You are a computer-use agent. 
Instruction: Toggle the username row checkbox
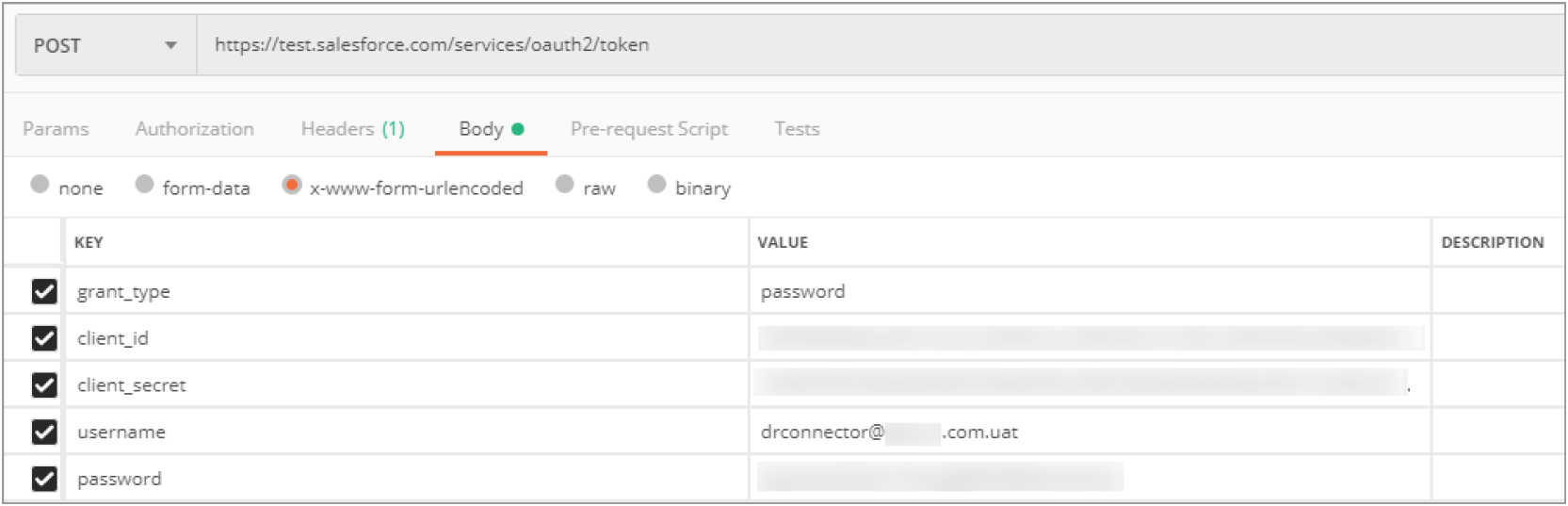[44, 432]
